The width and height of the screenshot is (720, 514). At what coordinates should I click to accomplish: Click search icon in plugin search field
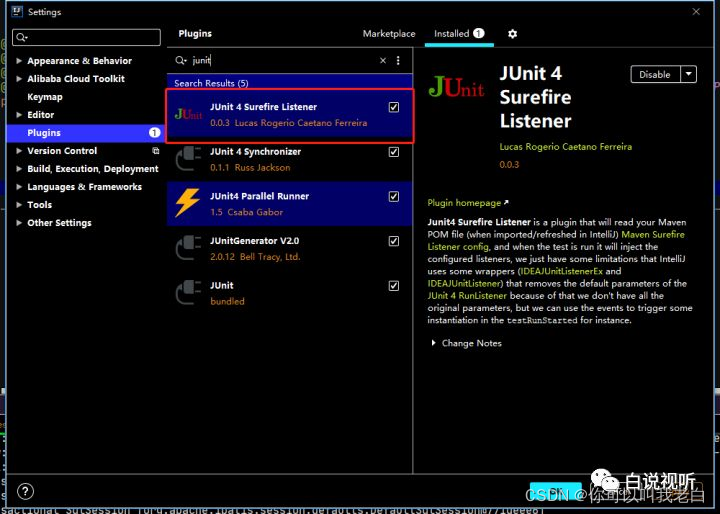180,60
